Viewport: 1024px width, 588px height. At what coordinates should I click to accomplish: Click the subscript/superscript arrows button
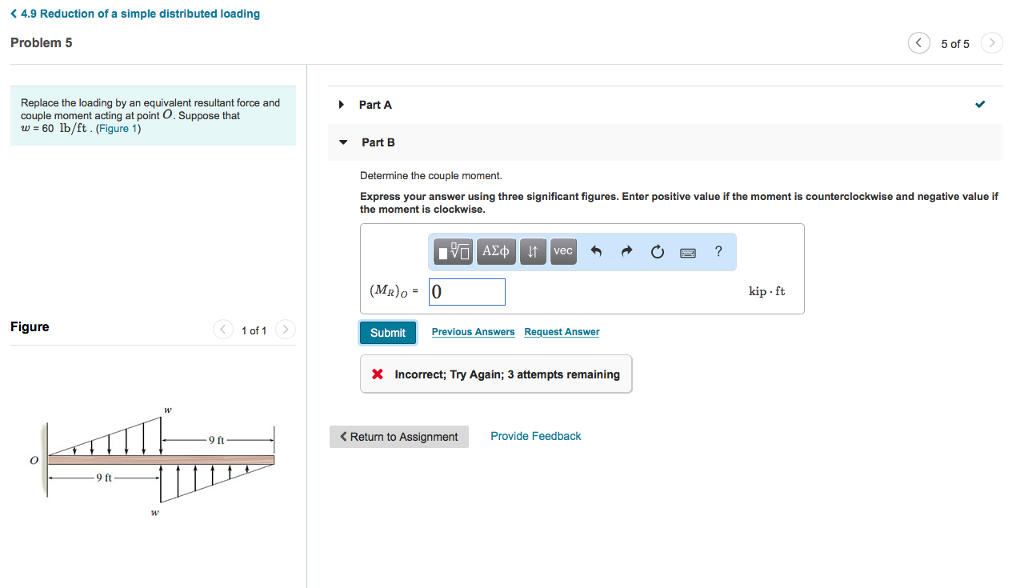pos(534,252)
